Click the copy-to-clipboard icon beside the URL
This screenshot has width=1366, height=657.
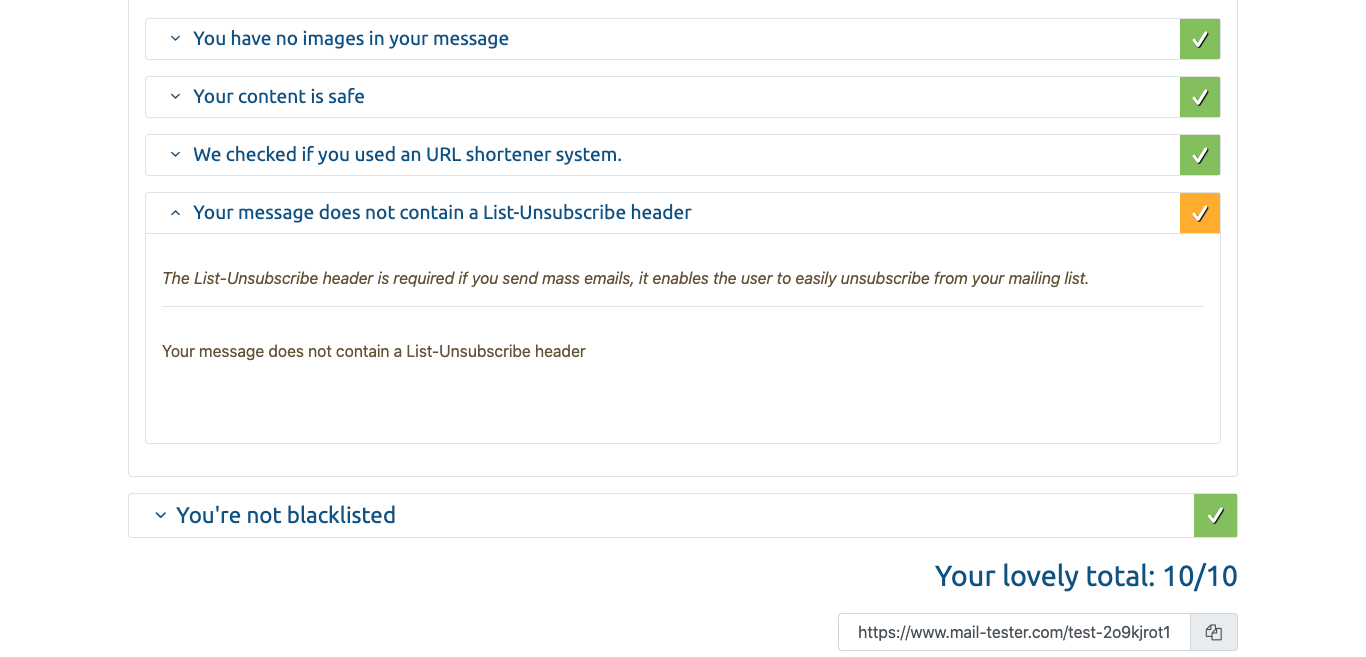click(1214, 632)
